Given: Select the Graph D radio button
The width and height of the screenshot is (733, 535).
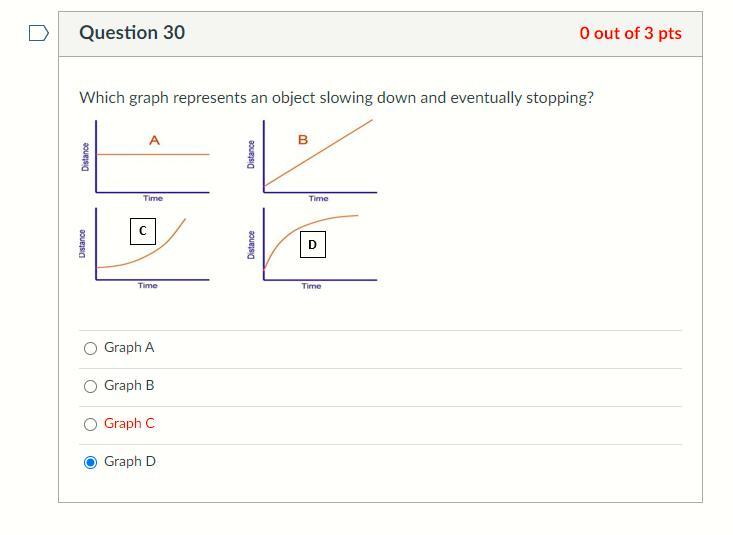Looking at the screenshot, I should click(90, 463).
